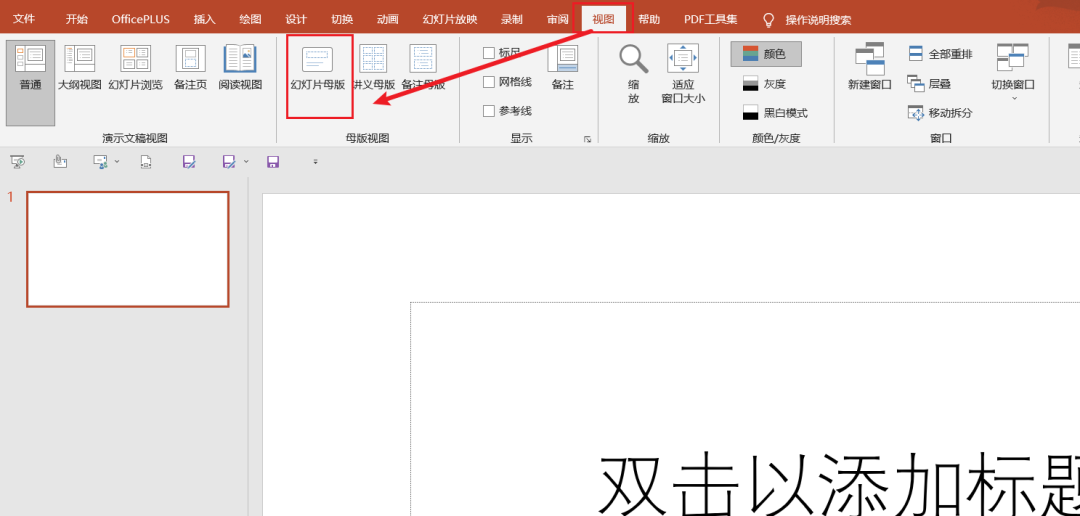
Task: Select slide 1 thumbnail in panel
Action: point(127,249)
